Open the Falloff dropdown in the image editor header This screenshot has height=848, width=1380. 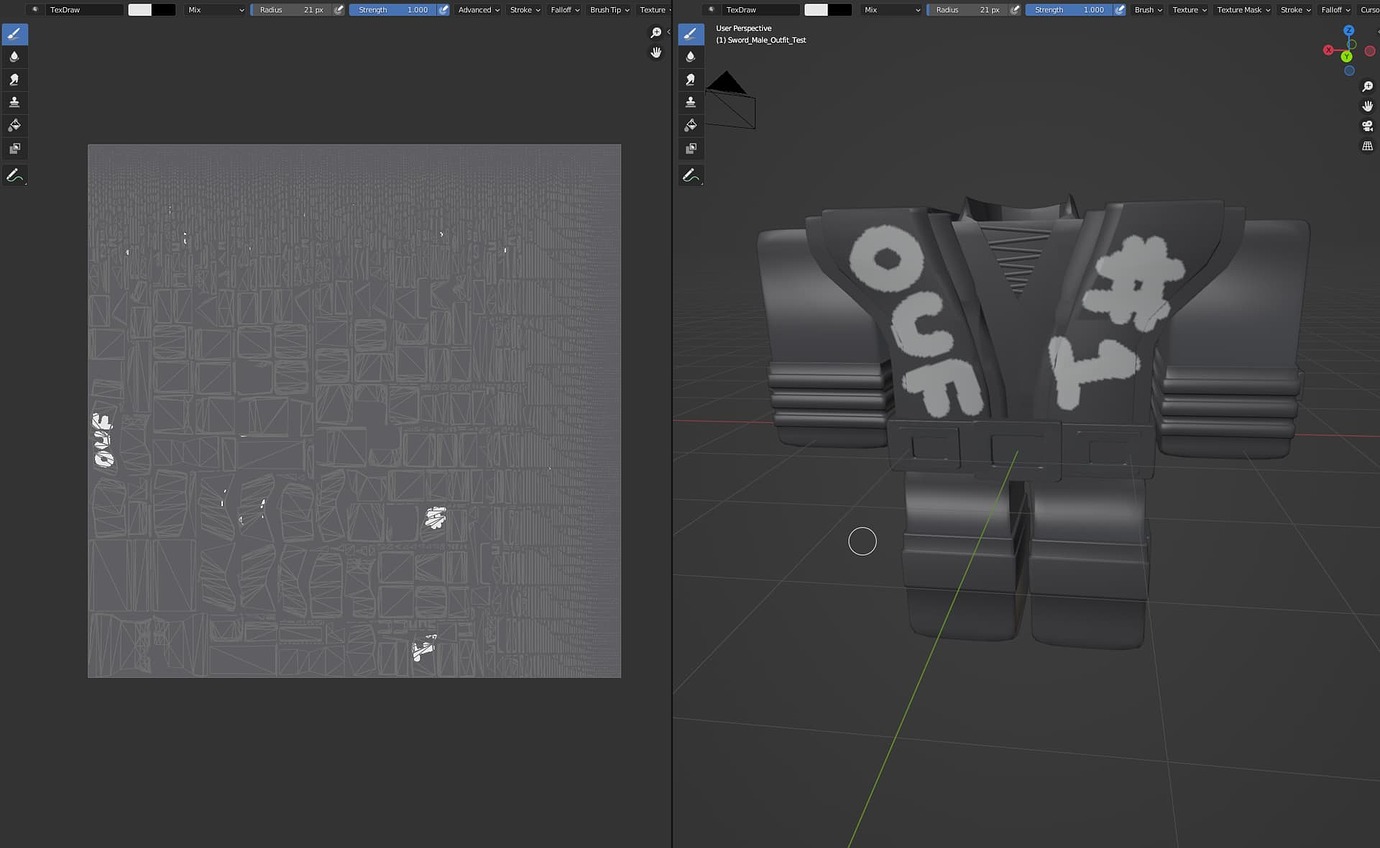coord(563,9)
